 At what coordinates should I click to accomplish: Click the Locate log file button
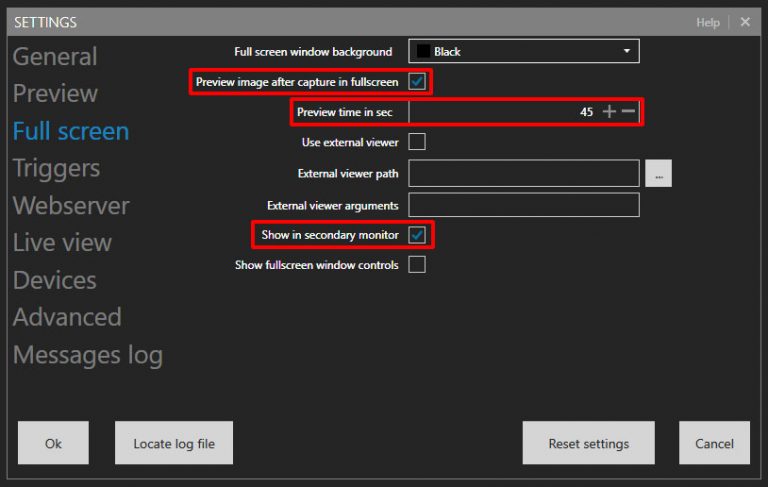pos(174,443)
